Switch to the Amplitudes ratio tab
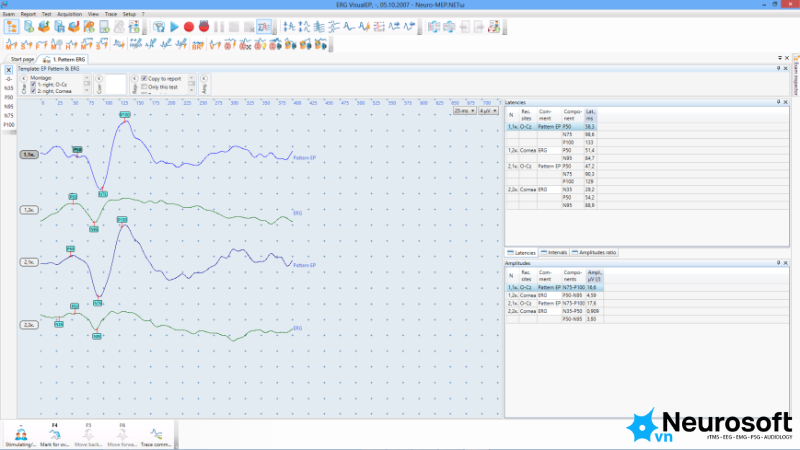Viewport: 800px width, 450px height. pyautogui.click(x=594, y=253)
